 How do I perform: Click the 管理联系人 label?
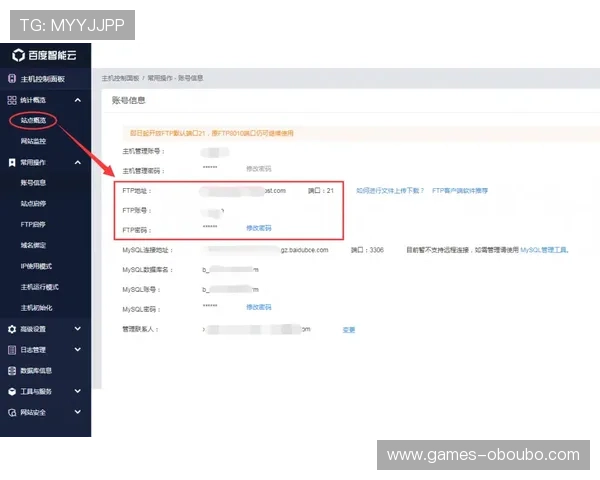(140, 329)
